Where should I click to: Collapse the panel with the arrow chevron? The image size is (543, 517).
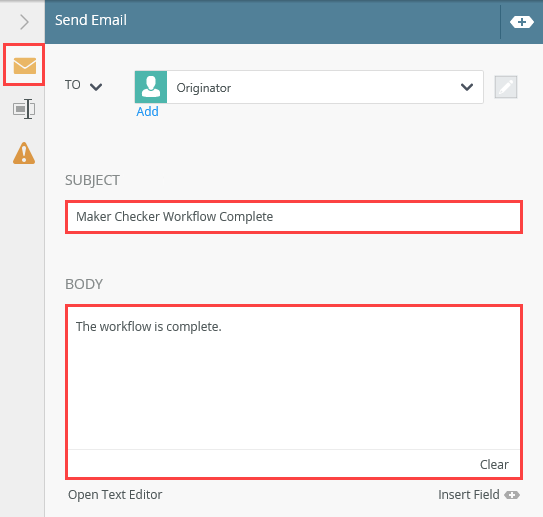point(24,22)
